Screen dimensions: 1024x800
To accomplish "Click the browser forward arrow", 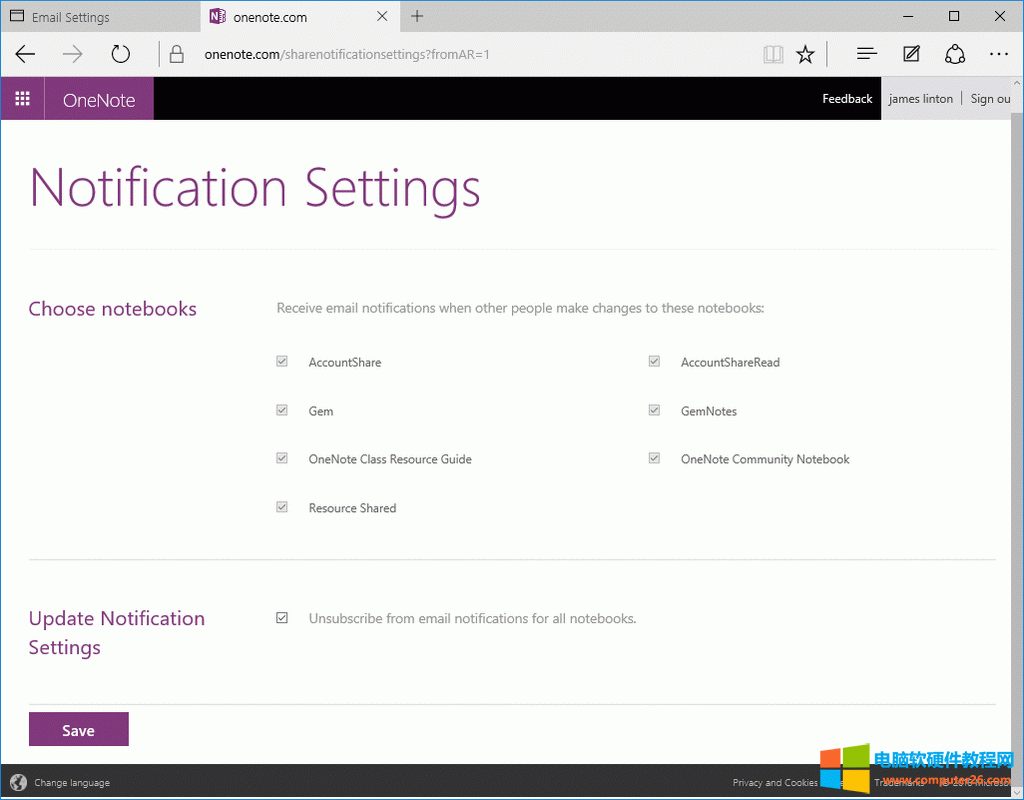I will [72, 54].
